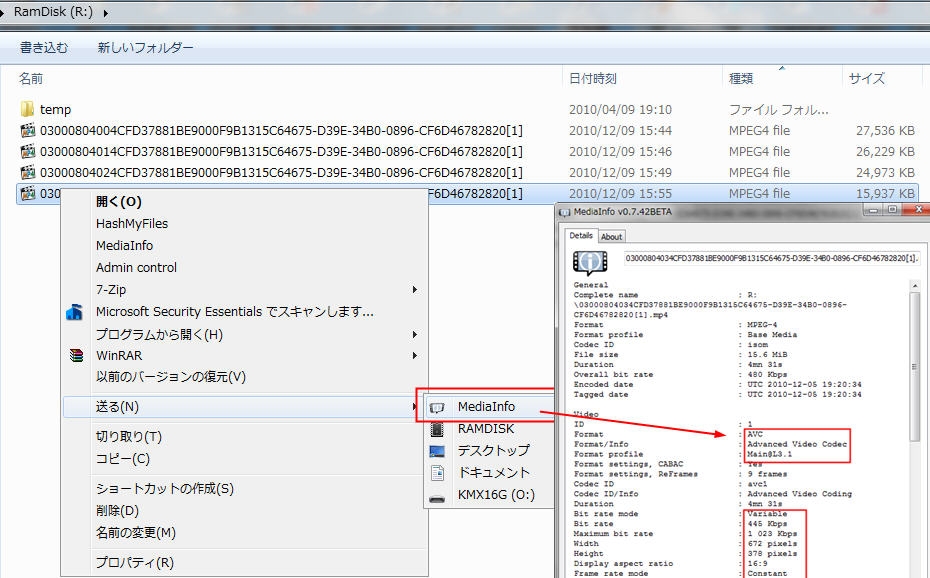Click the WinRAR books icon in the context menu
Viewport: 930px width, 578px height.
pos(76,356)
